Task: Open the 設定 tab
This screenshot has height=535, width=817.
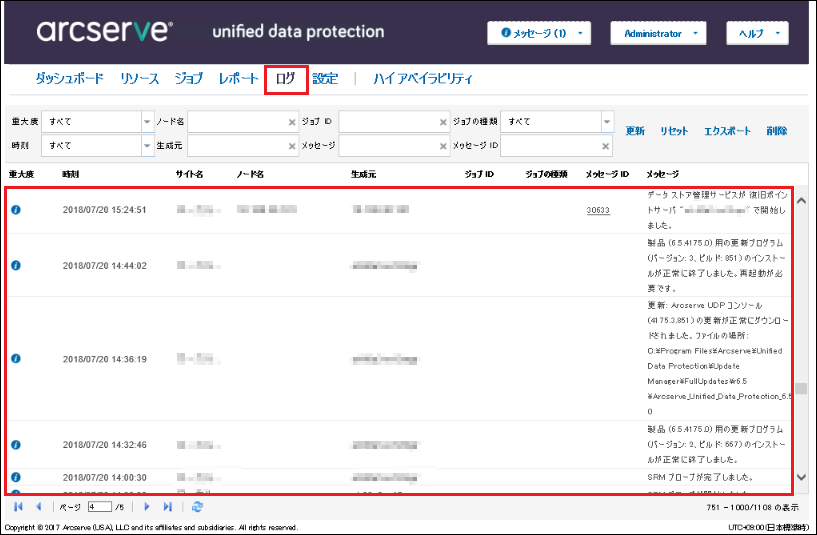Action: click(325, 79)
